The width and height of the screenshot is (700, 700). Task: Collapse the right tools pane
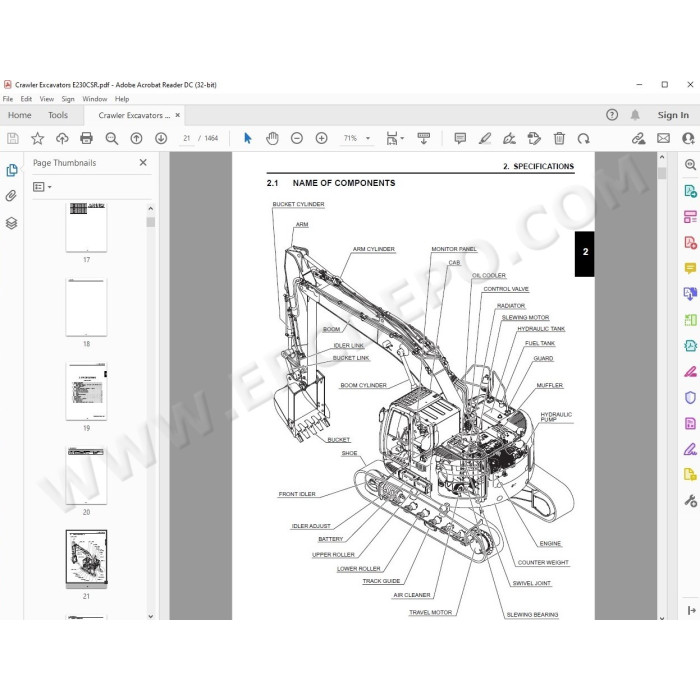pyautogui.click(x=691, y=610)
